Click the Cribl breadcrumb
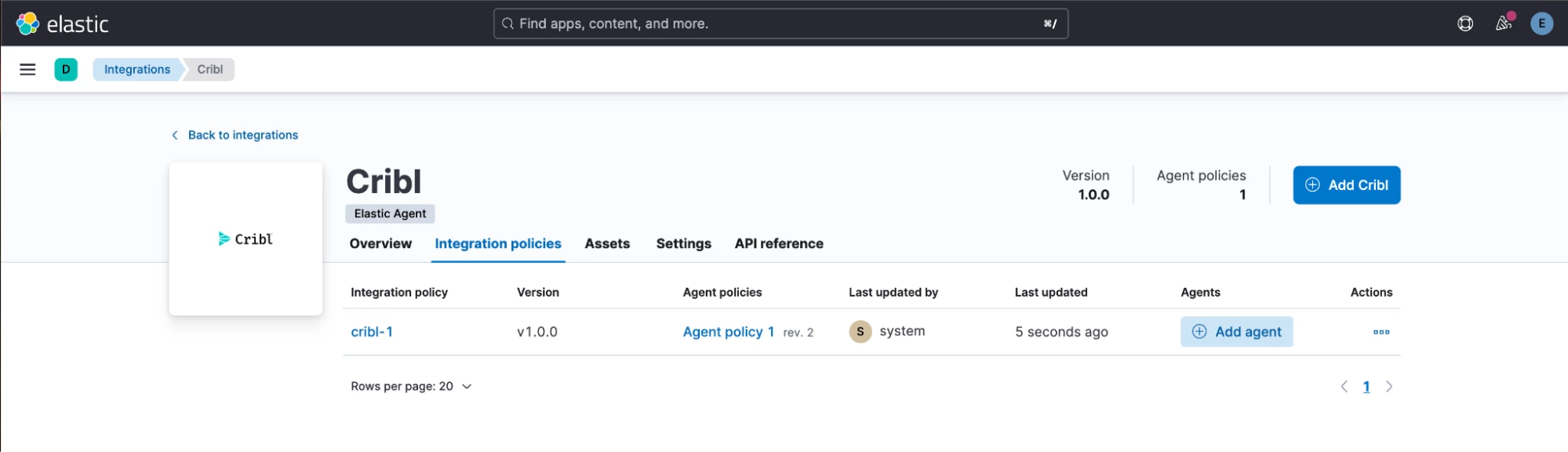 (x=209, y=69)
